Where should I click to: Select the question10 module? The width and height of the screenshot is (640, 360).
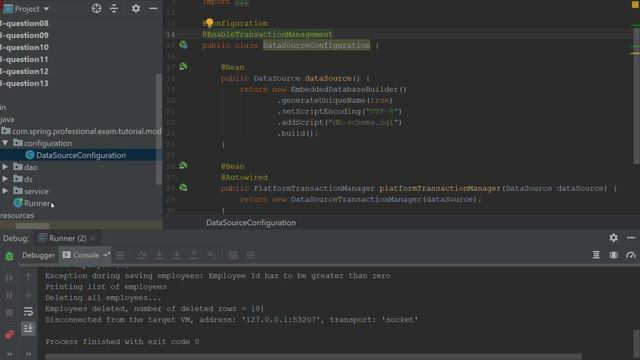coord(24,47)
